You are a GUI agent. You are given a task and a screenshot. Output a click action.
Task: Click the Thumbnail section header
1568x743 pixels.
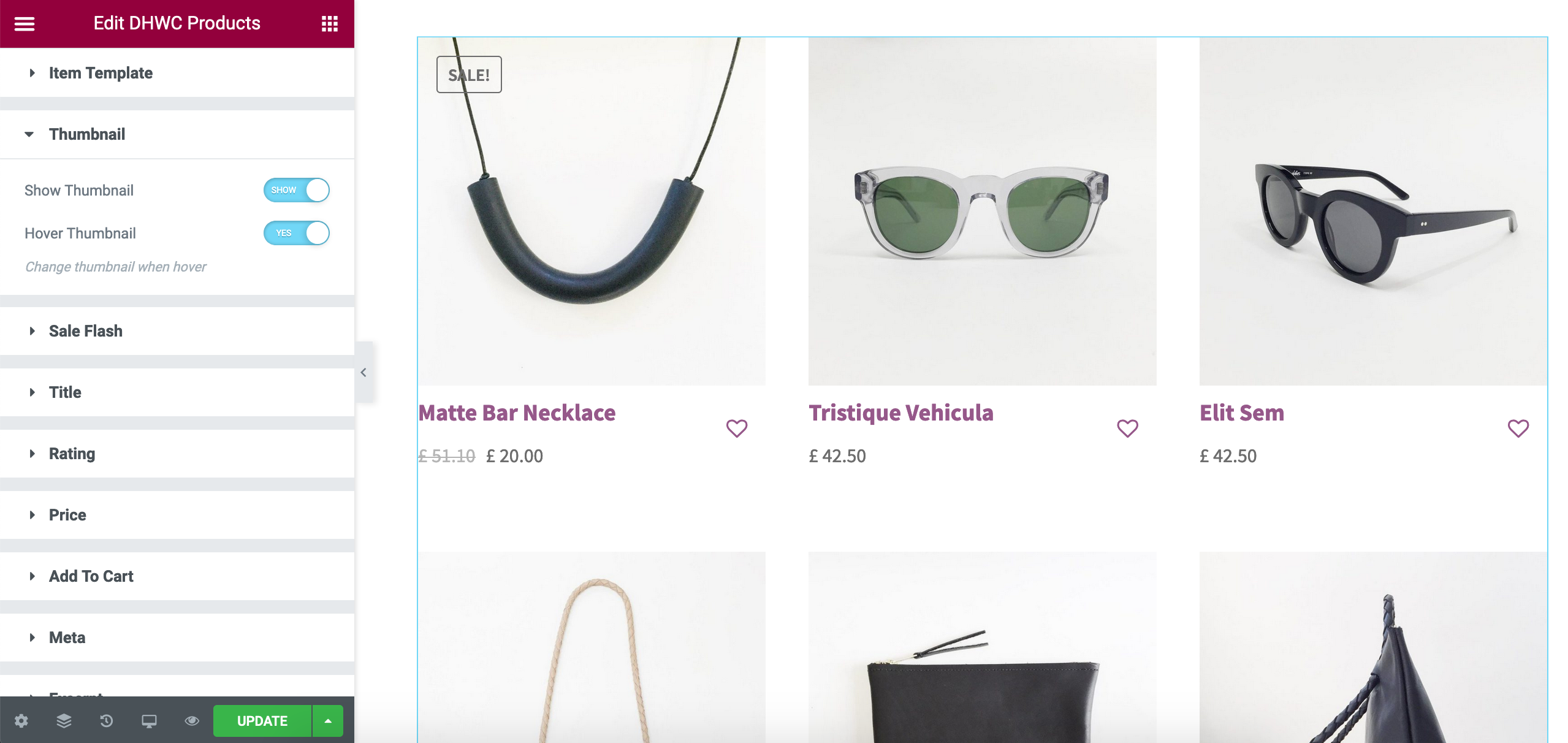pos(87,133)
